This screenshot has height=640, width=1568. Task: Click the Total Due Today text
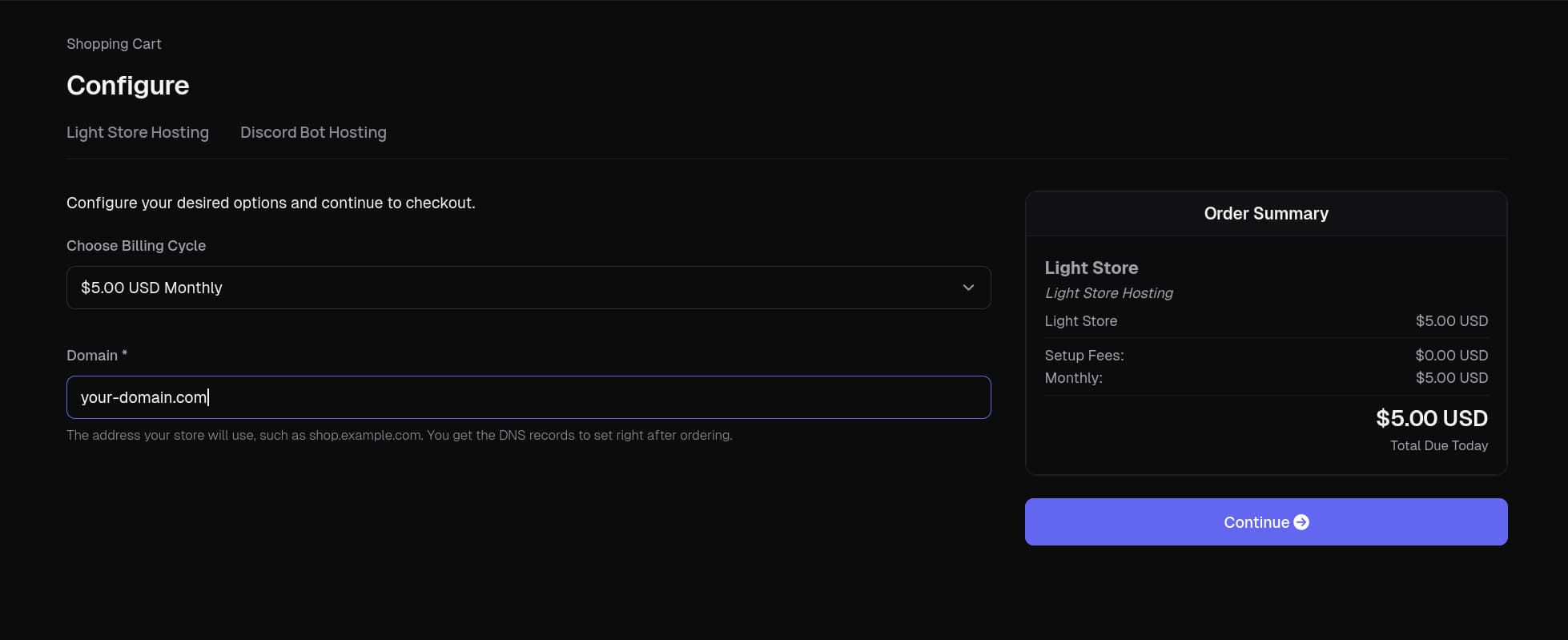(1439, 445)
